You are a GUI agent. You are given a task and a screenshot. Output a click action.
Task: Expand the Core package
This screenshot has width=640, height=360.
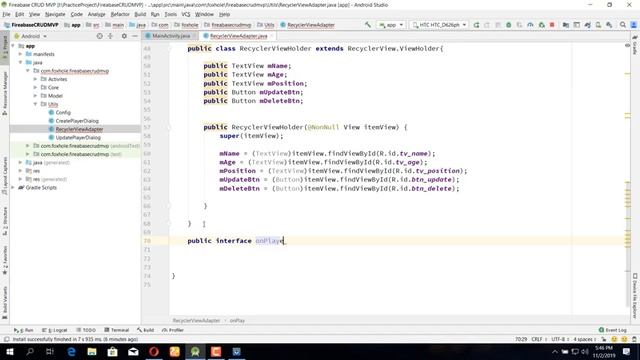(35, 87)
